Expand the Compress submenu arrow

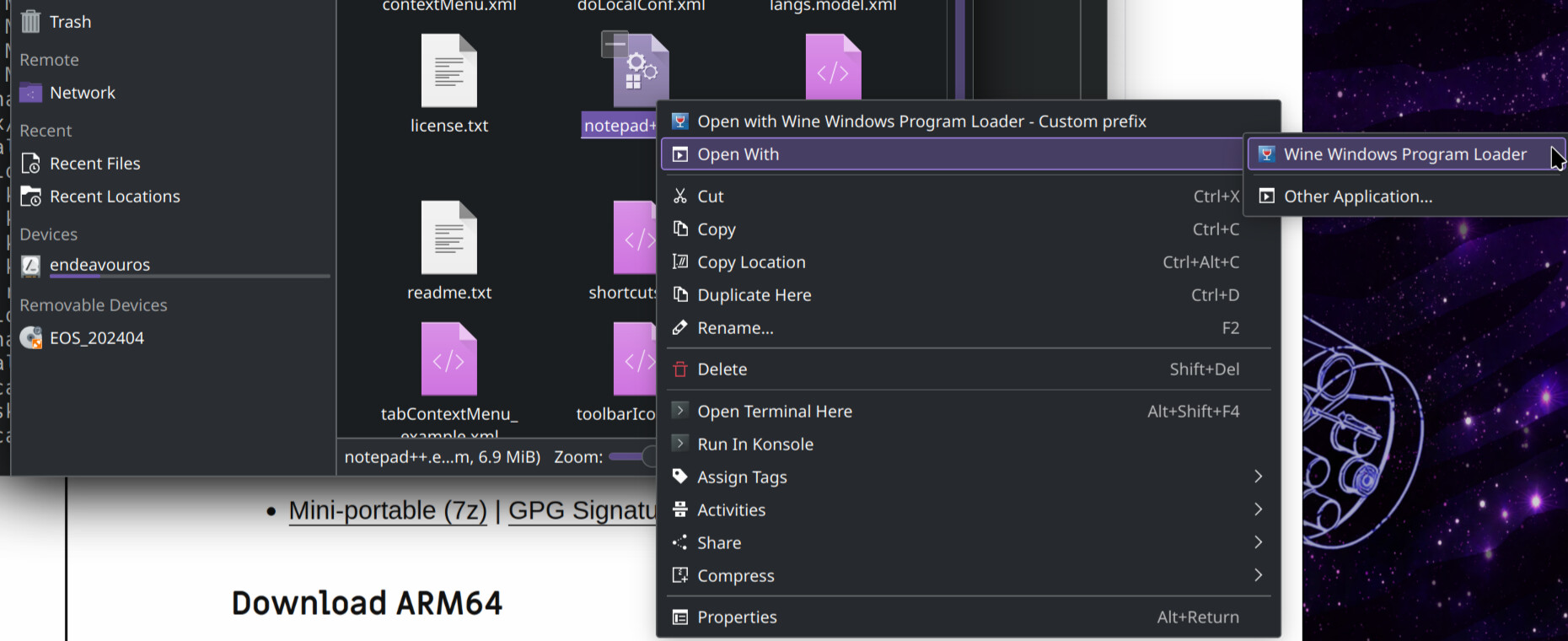[x=1258, y=575]
